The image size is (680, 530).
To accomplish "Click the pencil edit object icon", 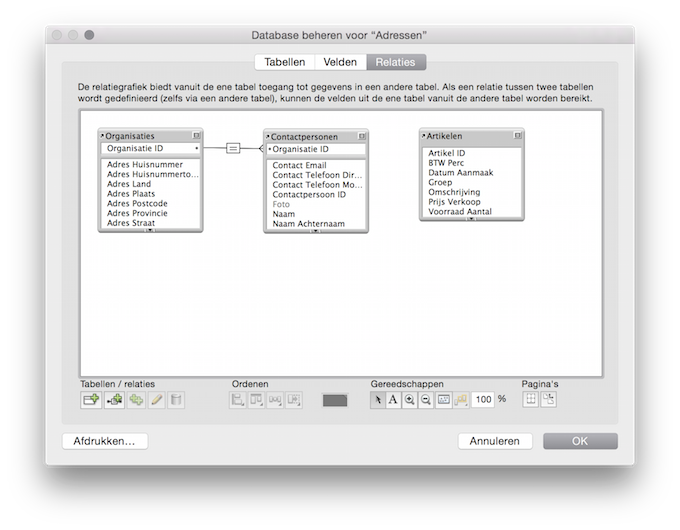I will coord(156,399).
